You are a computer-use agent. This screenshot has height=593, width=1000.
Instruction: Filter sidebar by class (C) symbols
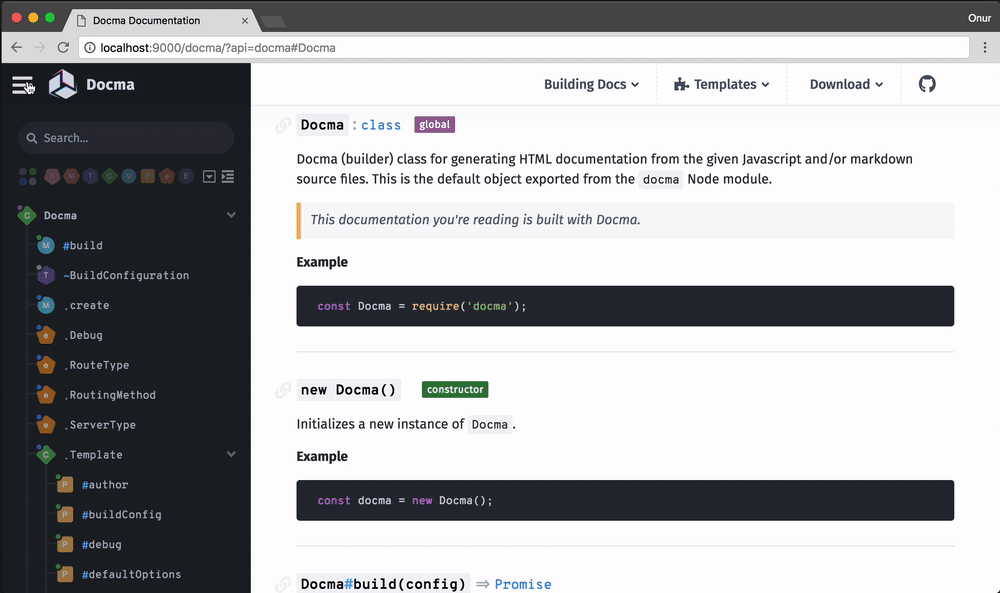click(110, 177)
